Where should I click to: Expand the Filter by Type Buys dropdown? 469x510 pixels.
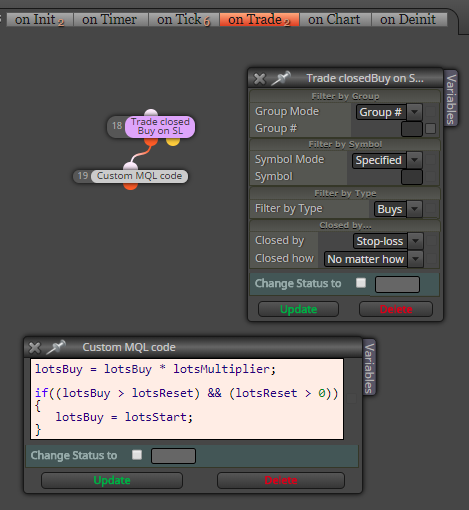tap(414, 209)
